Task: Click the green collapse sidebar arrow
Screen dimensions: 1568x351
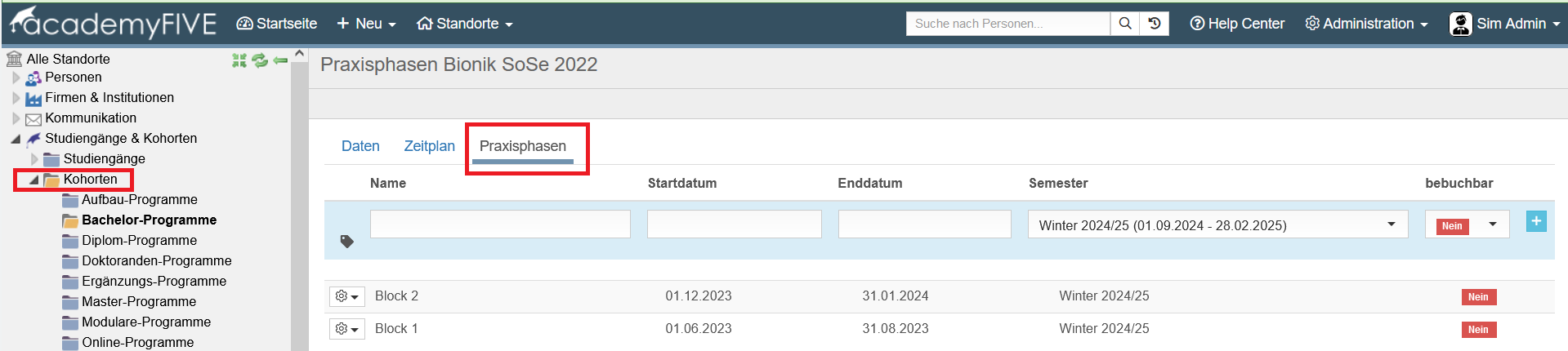Action: 280,60
